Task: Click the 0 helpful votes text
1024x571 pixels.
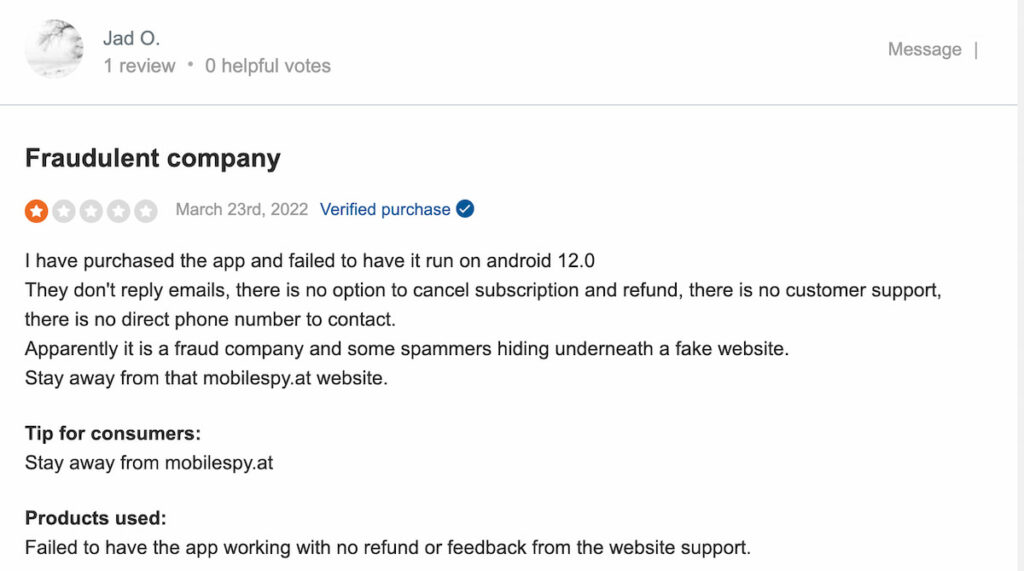Action: coord(268,66)
